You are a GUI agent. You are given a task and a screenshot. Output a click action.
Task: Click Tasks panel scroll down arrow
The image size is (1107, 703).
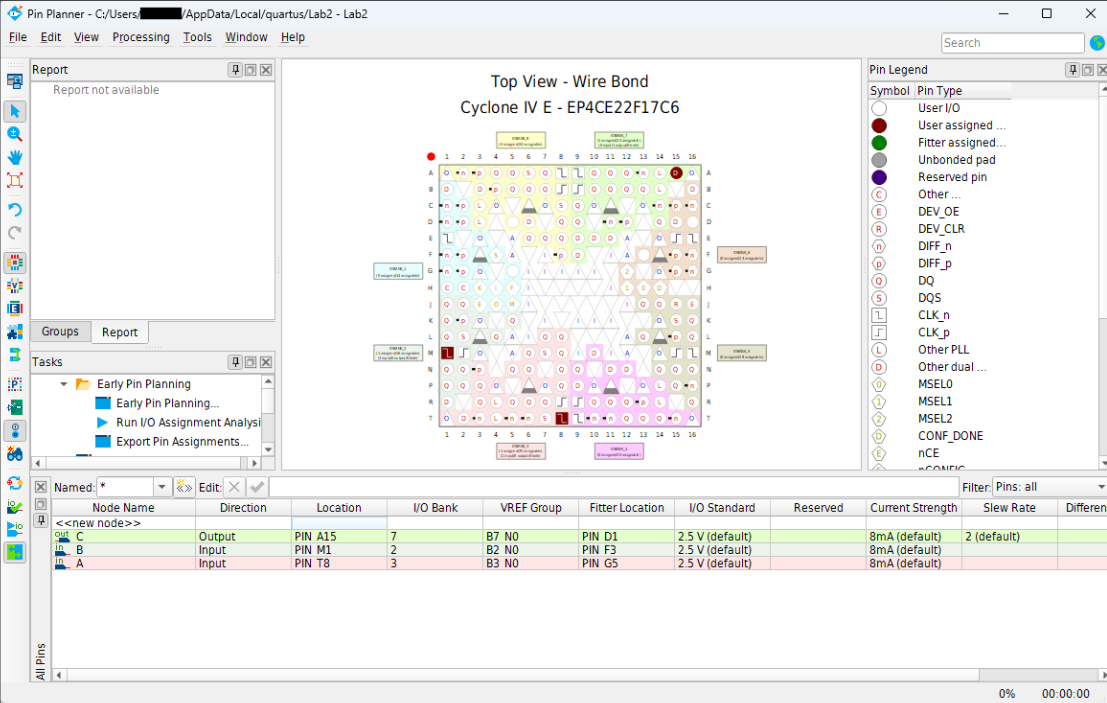click(x=268, y=450)
